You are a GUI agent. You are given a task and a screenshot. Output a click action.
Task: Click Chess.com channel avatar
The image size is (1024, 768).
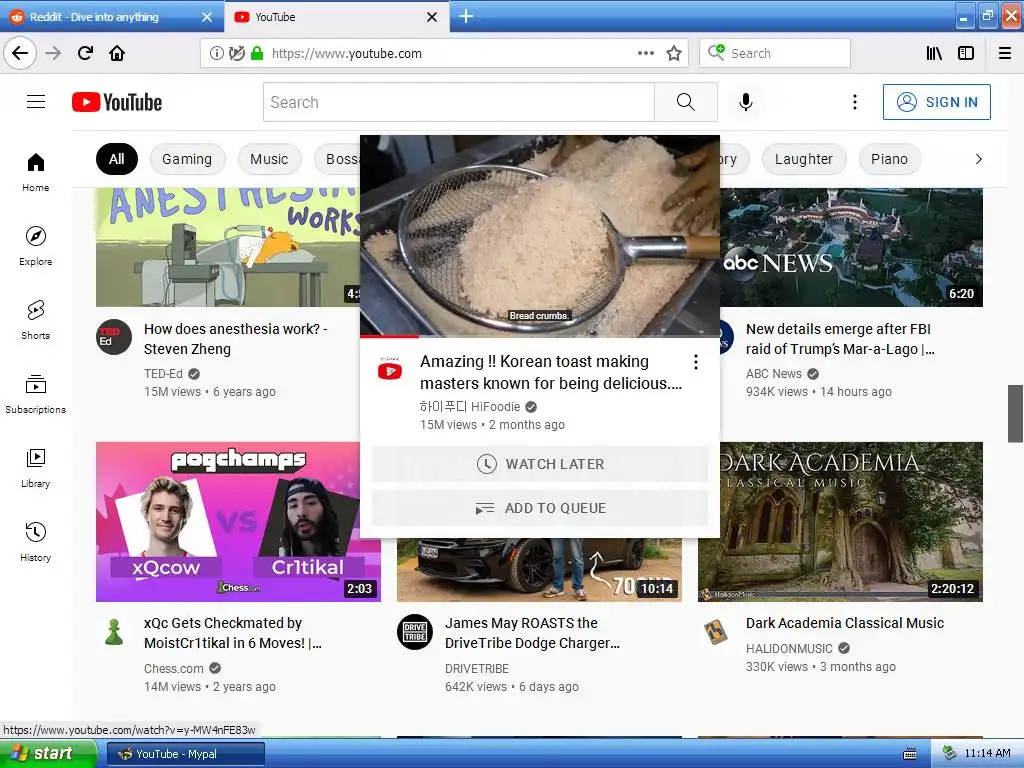pos(114,632)
